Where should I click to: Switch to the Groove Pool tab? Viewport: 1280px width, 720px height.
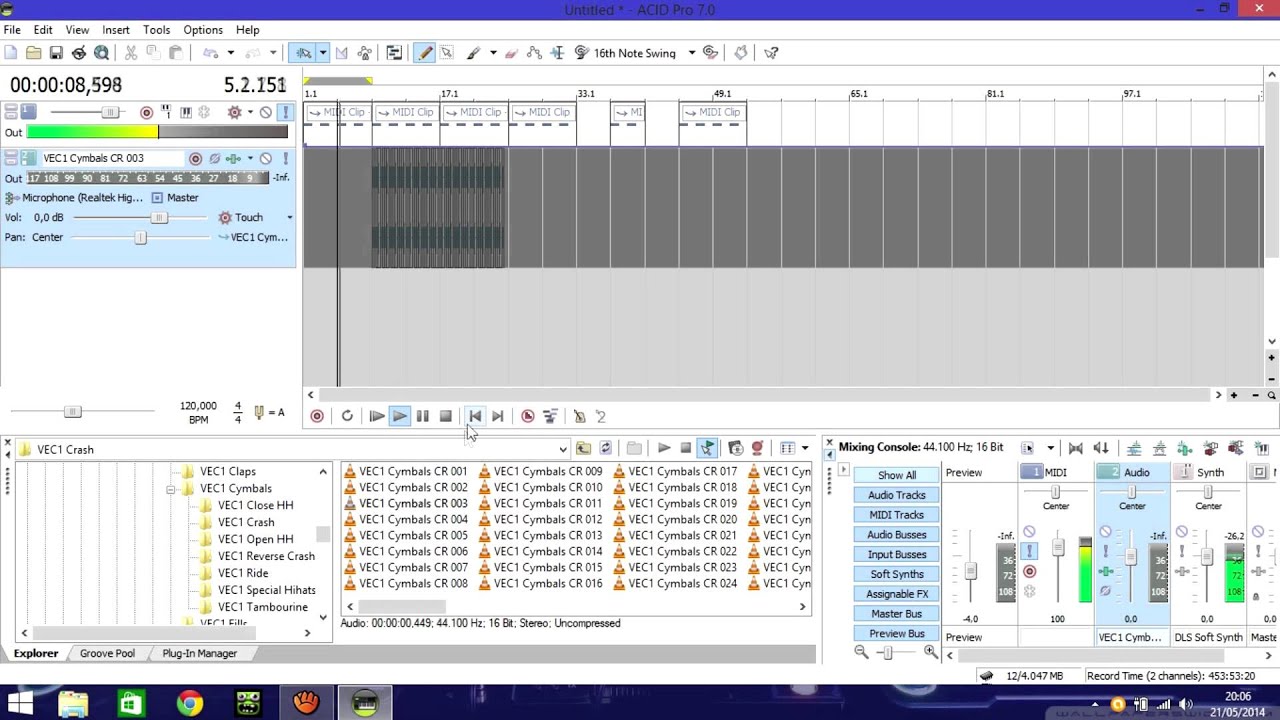point(107,653)
